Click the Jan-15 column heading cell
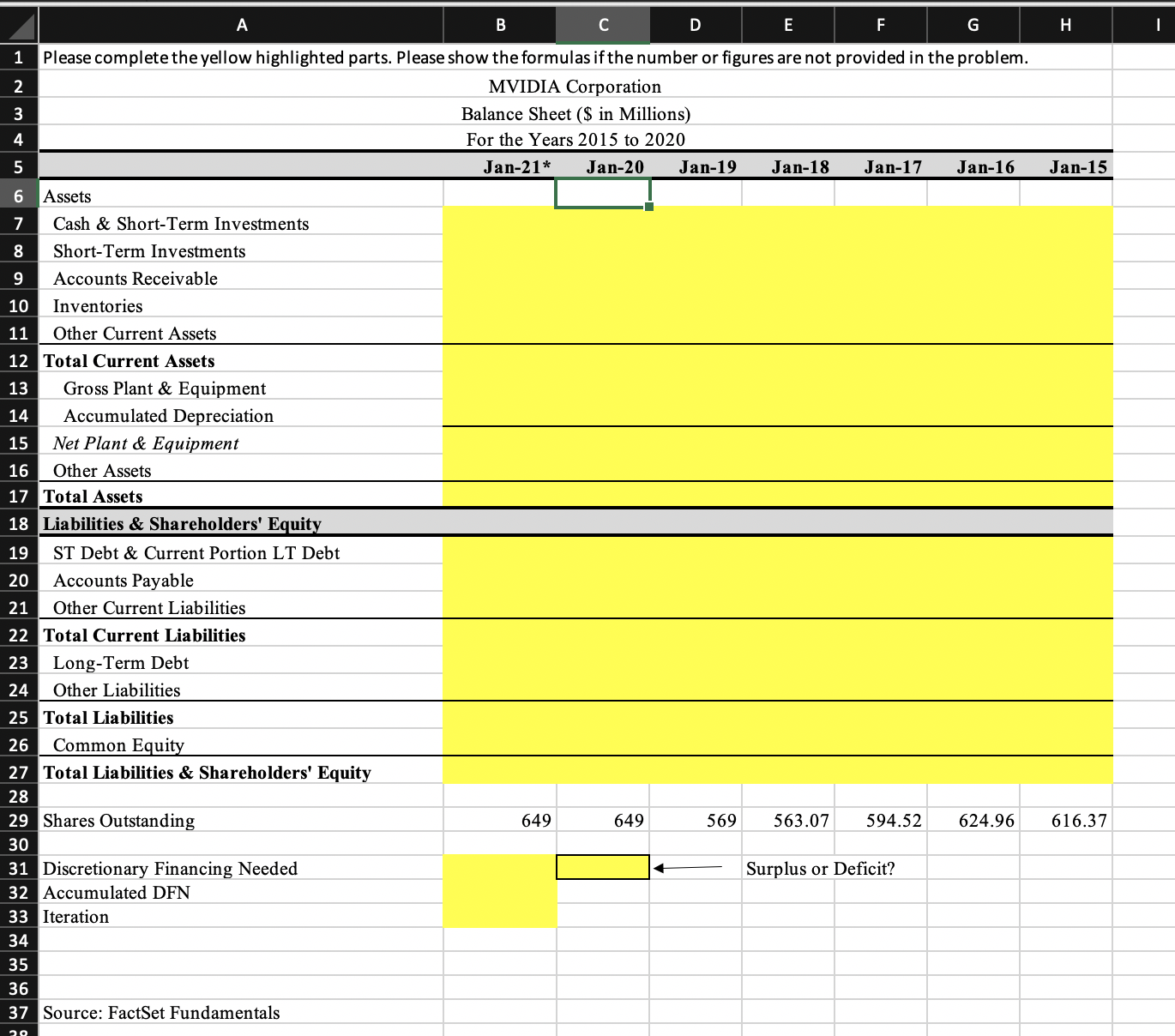 (x=1067, y=166)
